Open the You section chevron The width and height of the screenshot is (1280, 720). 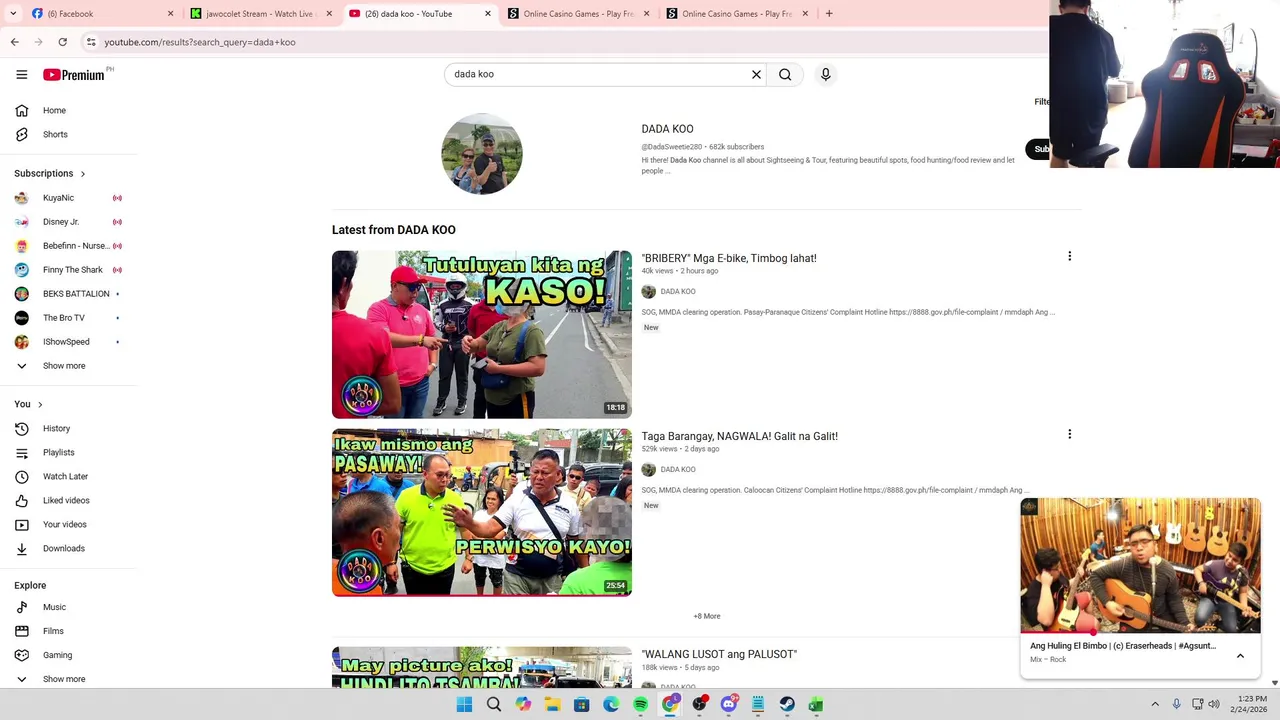40,405
